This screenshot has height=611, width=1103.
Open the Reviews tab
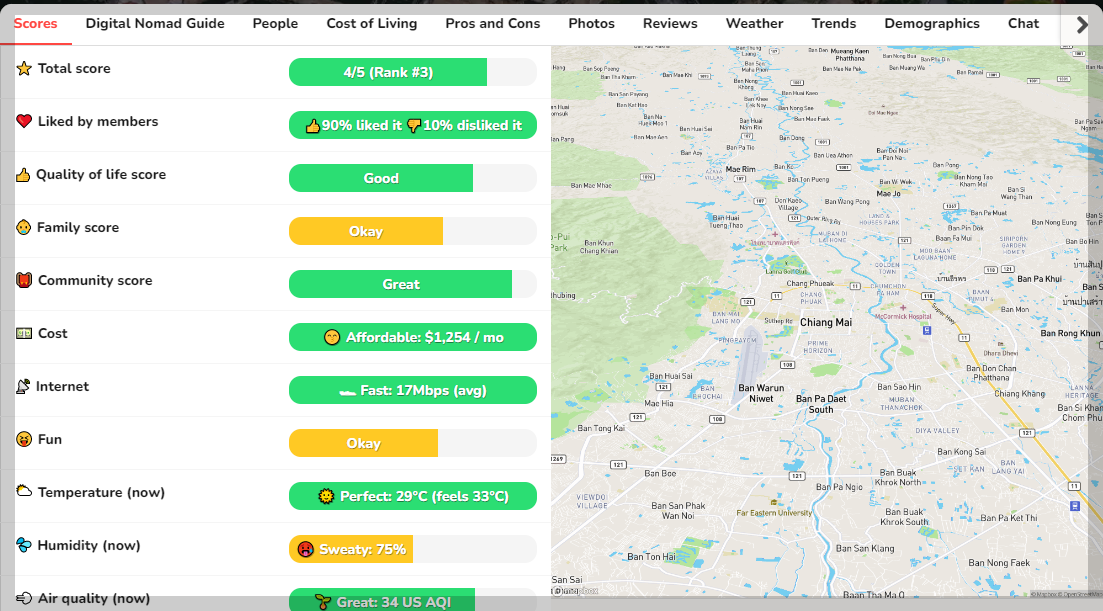click(x=670, y=23)
